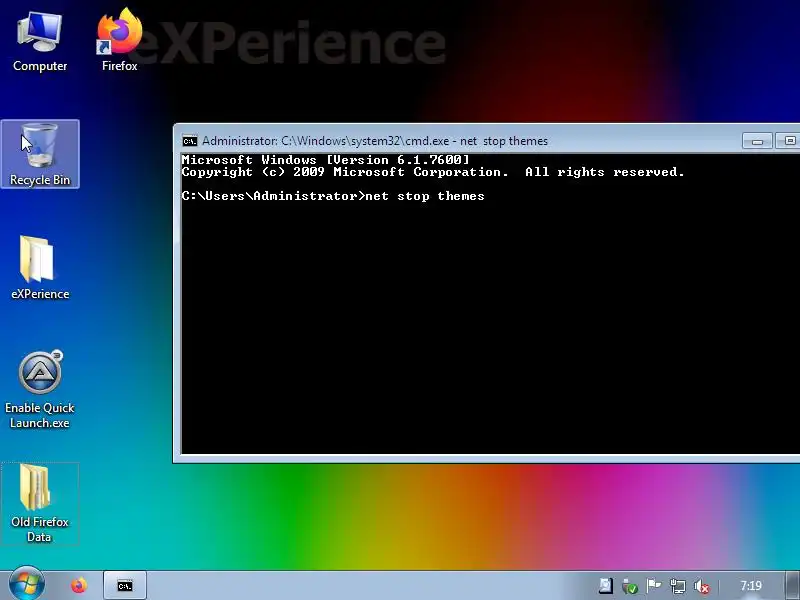Click the cmd.exe window title text
The height and width of the screenshot is (600, 800).
tap(375, 141)
